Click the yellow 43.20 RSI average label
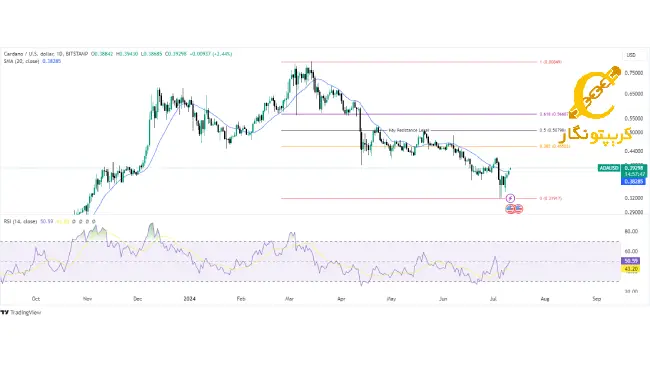The height and width of the screenshot is (365, 650). (x=631, y=269)
